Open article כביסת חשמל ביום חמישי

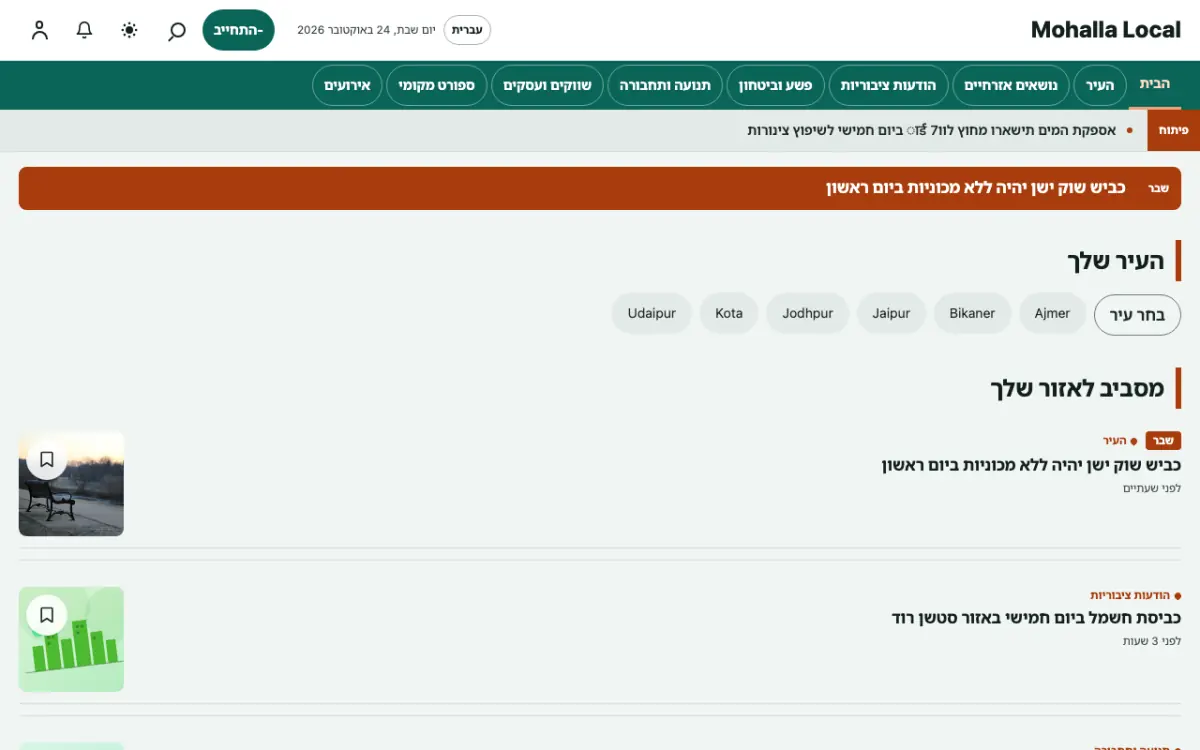(1036, 618)
